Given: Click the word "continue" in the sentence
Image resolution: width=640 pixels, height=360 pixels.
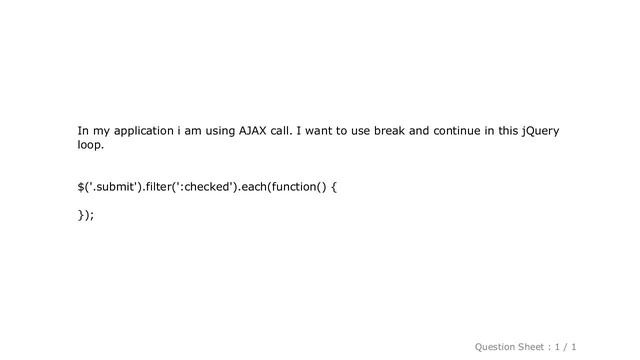Looking at the screenshot, I should click(x=457, y=131).
